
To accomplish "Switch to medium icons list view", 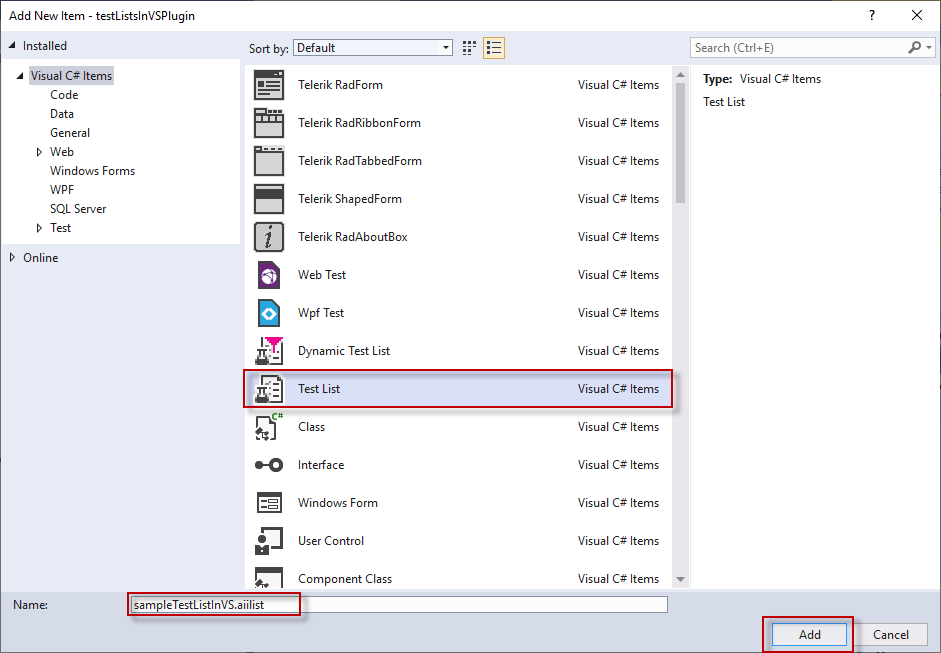I will pyautogui.click(x=494, y=48).
